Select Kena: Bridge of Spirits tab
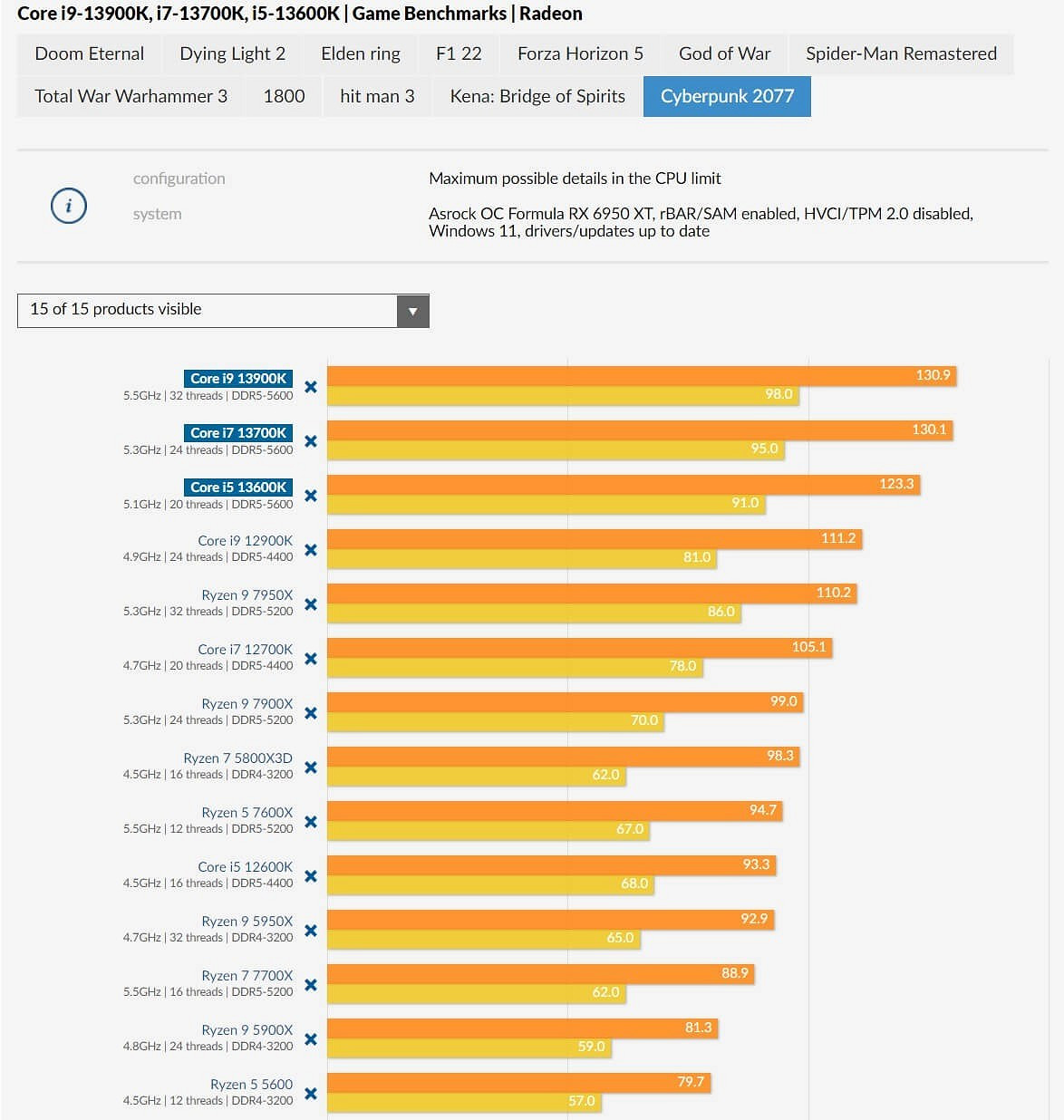This screenshot has height=1120, width=1064. pos(537,97)
